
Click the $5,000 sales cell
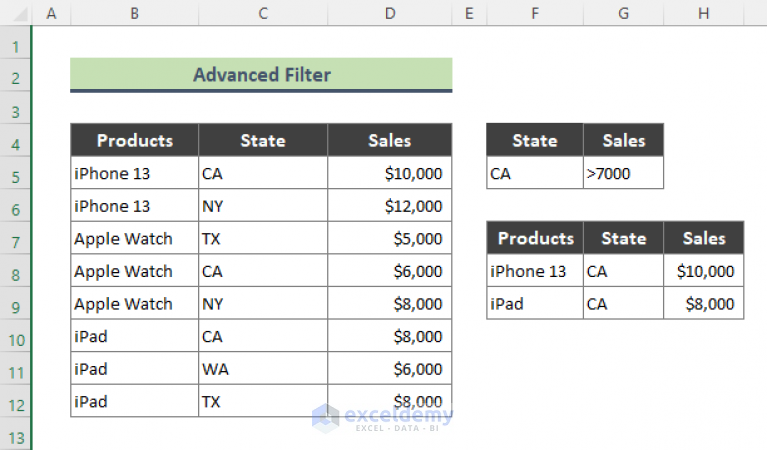point(389,239)
